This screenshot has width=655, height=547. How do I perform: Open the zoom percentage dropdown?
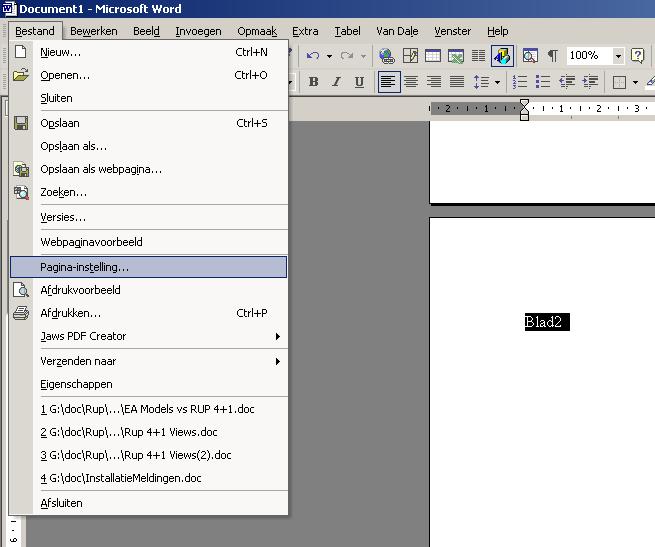pos(617,56)
